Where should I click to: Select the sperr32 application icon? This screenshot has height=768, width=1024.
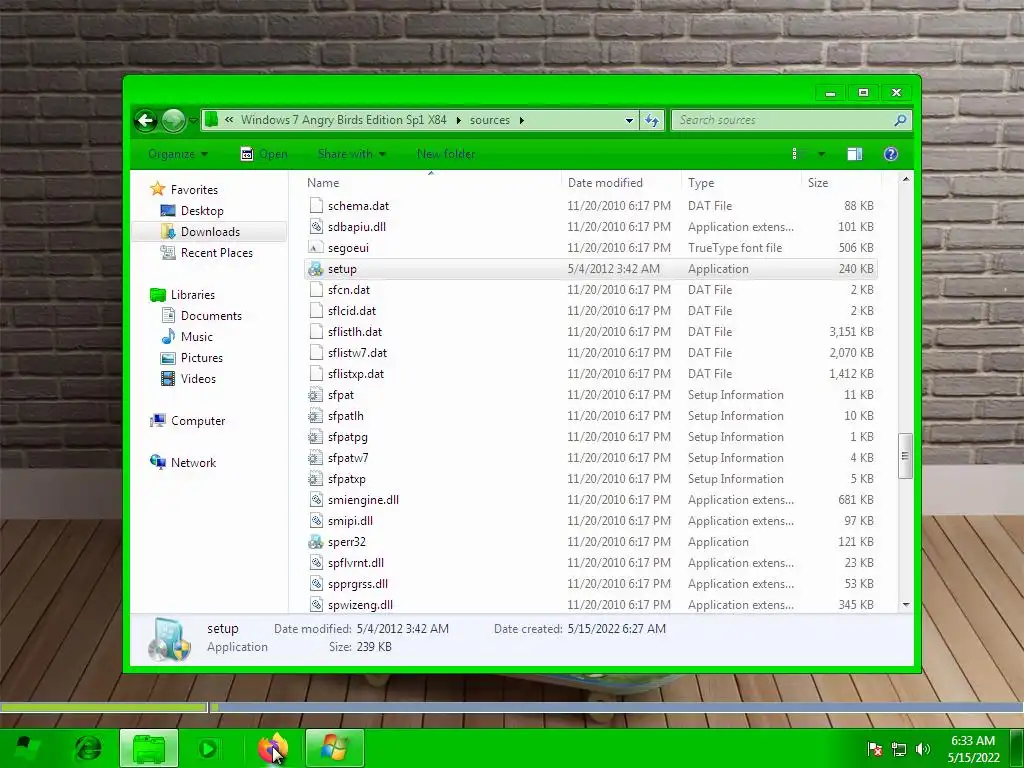316,542
